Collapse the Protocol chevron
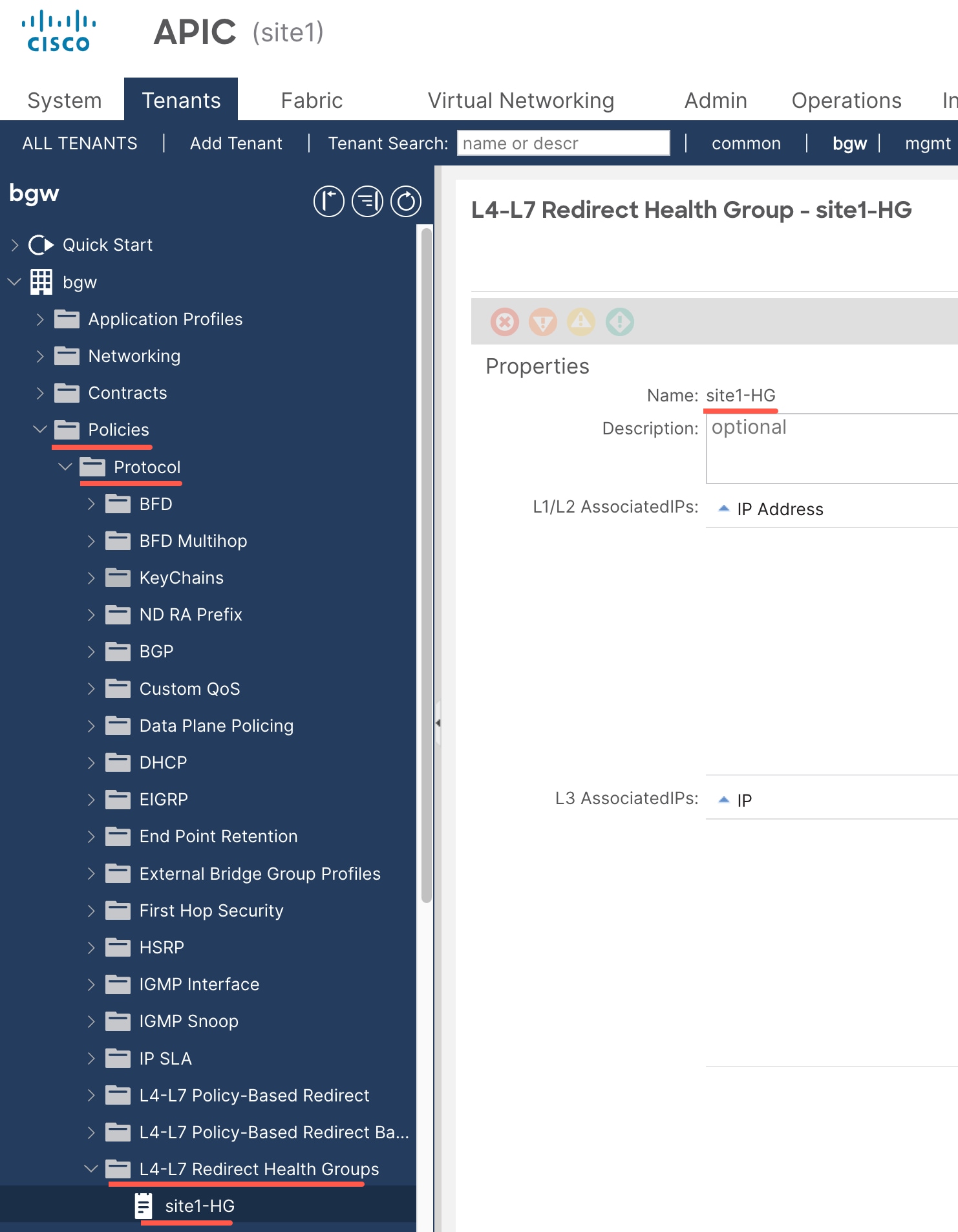 pos(65,466)
